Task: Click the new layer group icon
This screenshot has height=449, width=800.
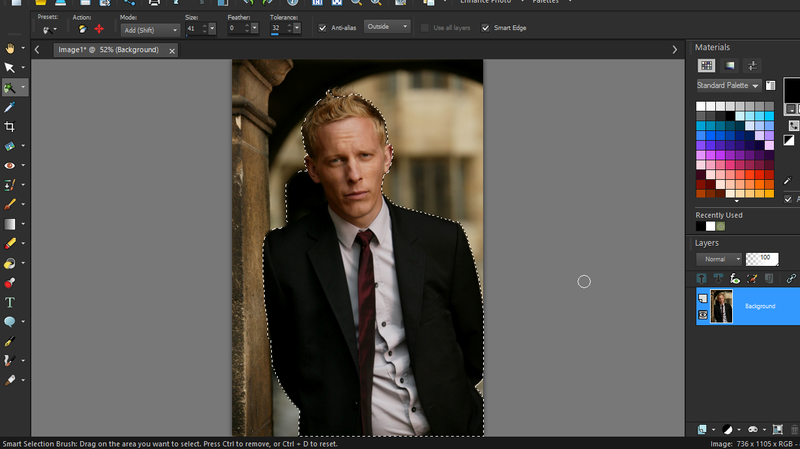Action: pyautogui.click(x=778, y=430)
